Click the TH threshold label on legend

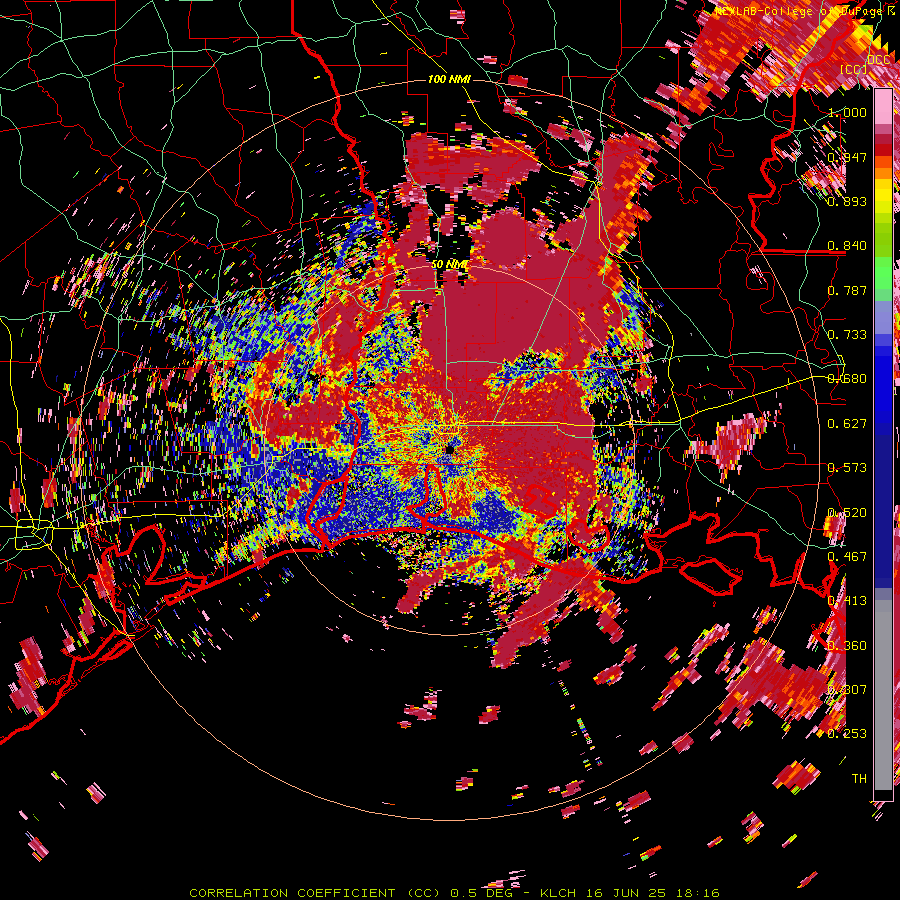859,778
